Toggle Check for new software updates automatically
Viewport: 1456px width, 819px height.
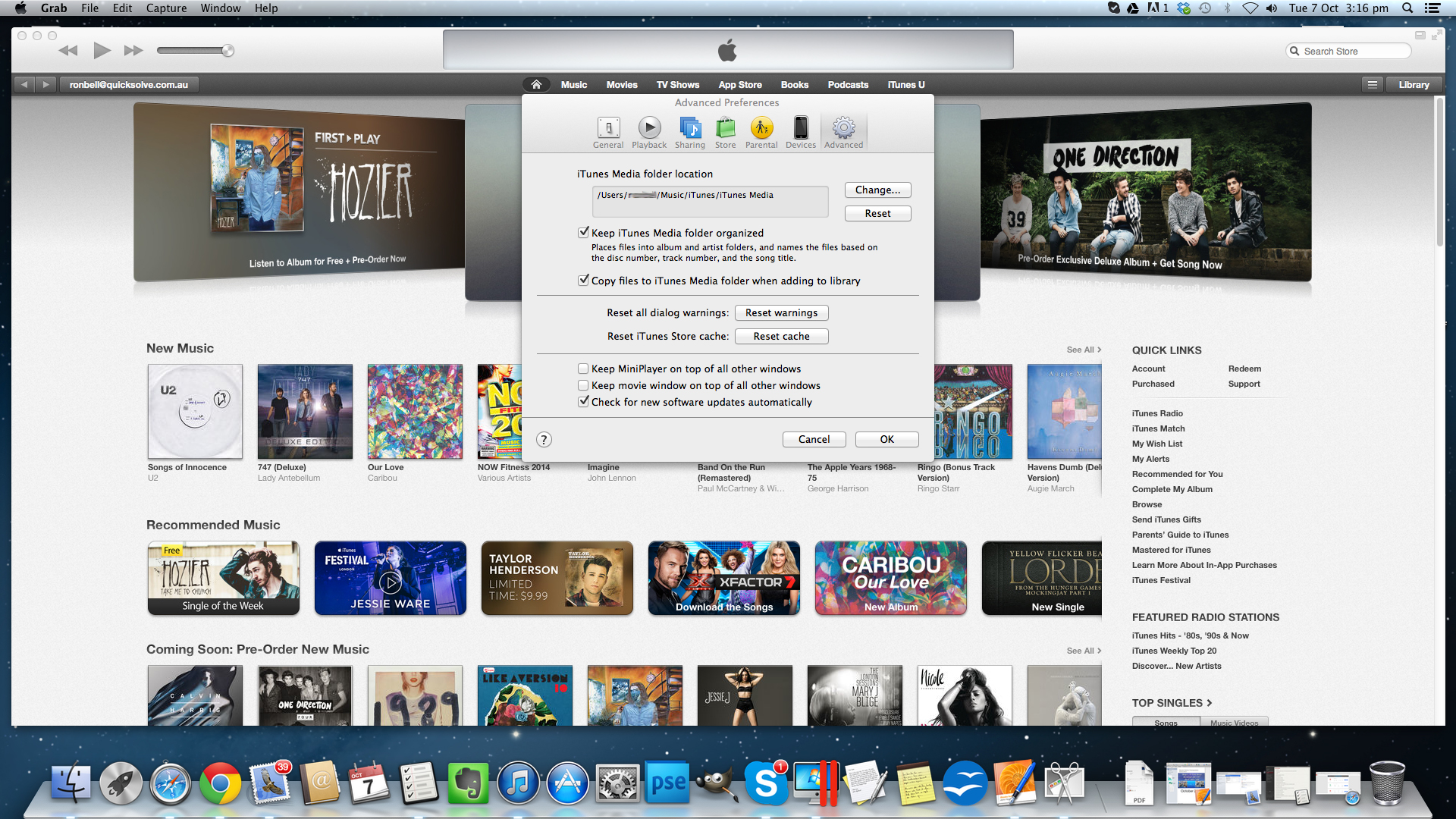tap(583, 402)
